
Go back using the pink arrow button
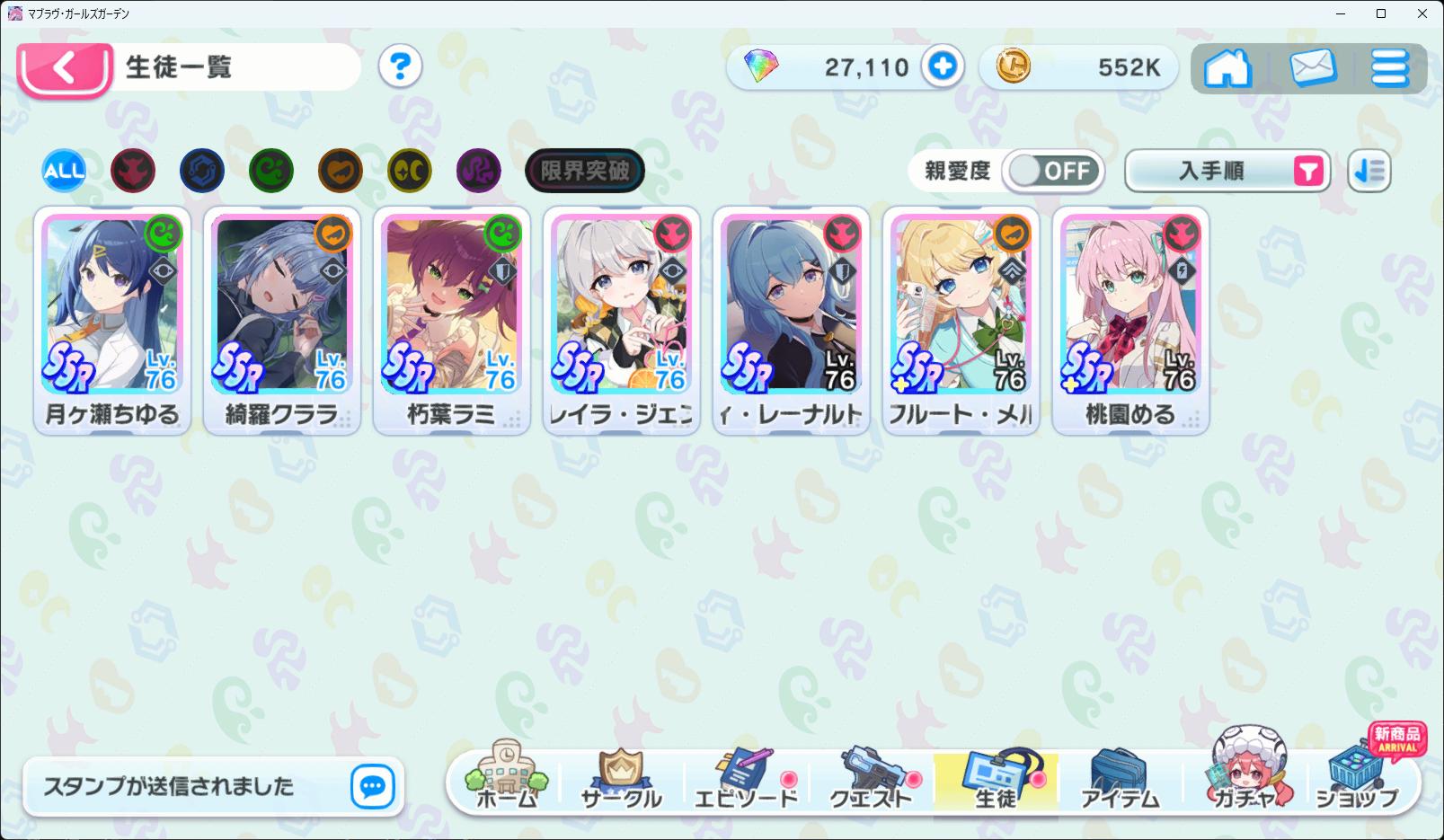pos(65,68)
